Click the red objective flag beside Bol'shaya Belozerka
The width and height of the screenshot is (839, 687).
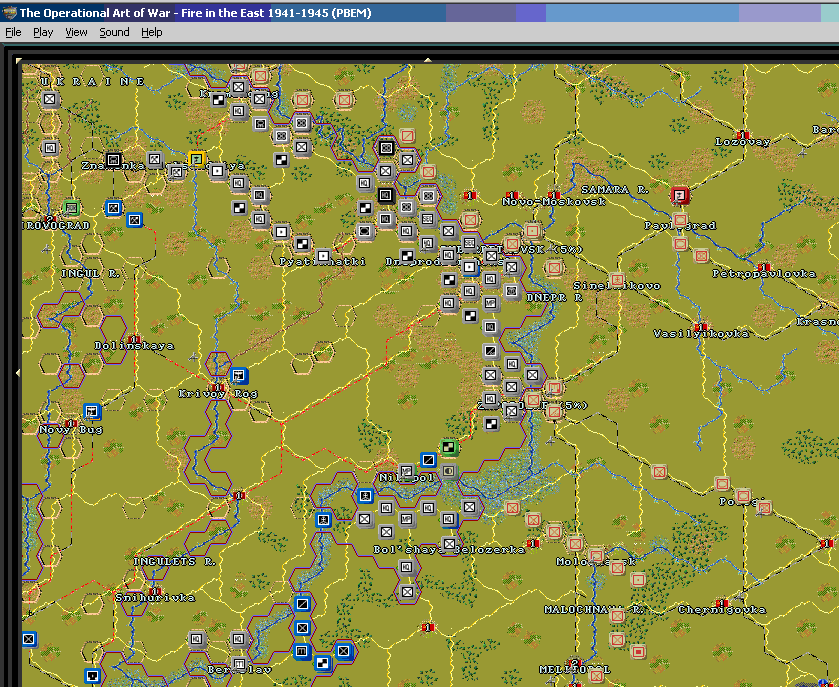[533, 544]
